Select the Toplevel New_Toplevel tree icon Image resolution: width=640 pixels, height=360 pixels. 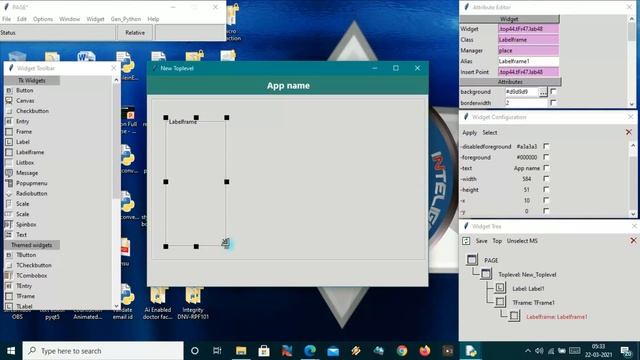[486, 274]
